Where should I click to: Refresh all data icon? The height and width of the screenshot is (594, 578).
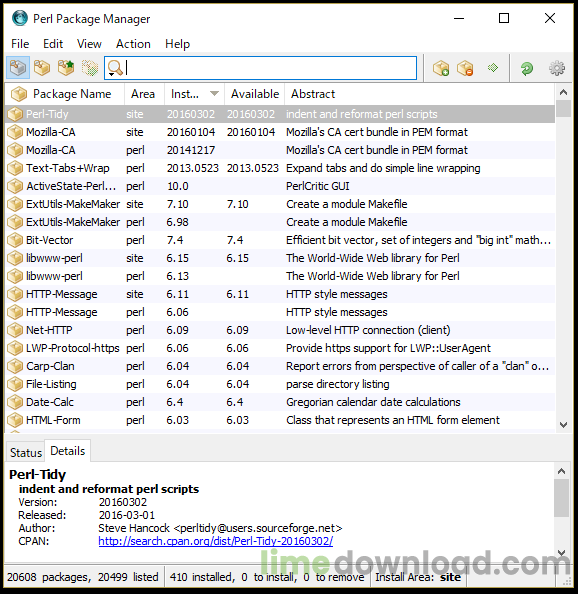point(527,69)
